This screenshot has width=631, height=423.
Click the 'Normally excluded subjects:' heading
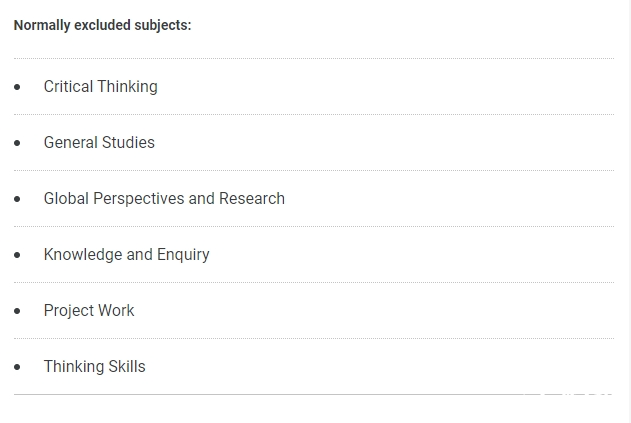click(102, 25)
